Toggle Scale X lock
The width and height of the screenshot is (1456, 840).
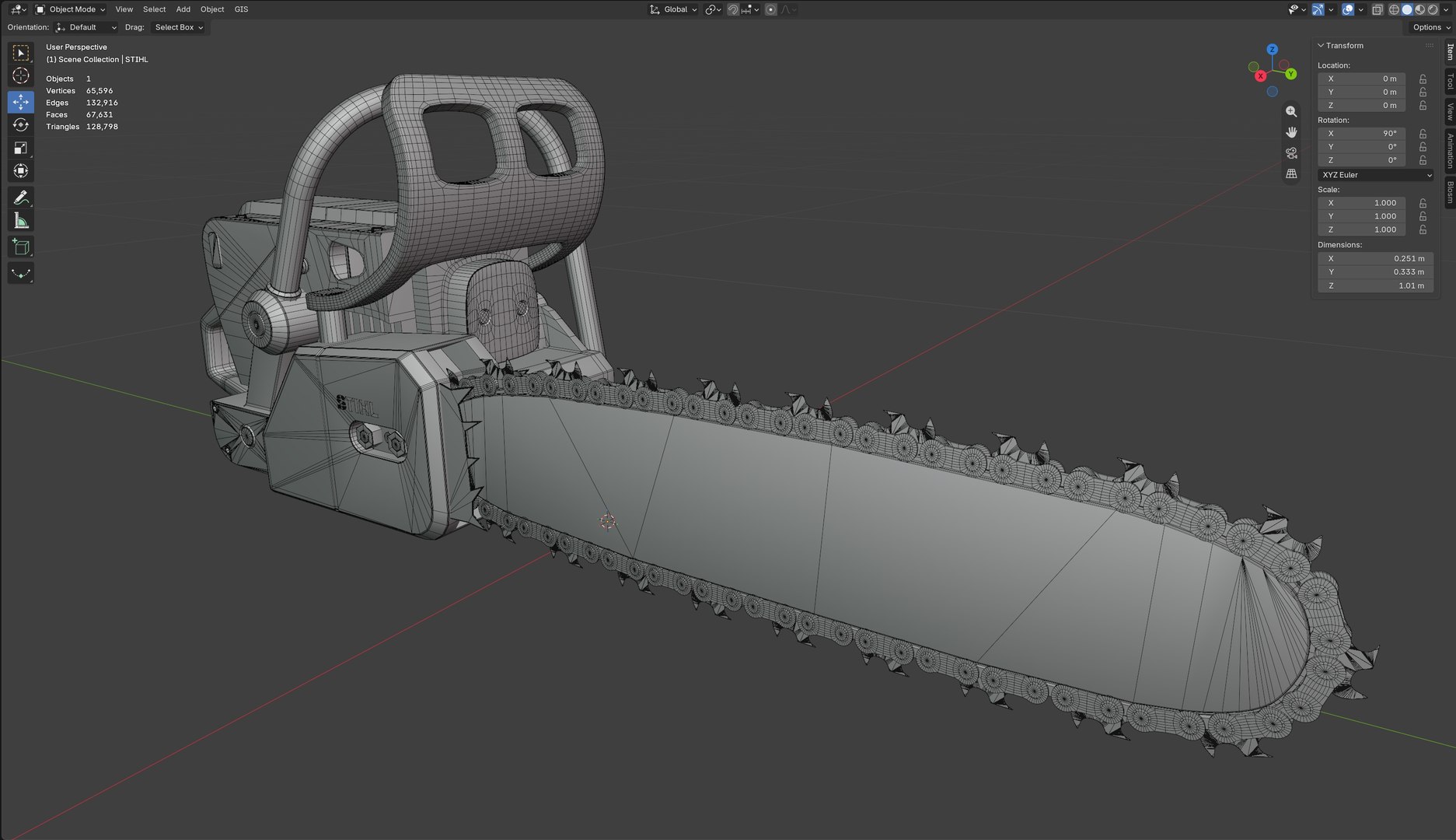(x=1423, y=203)
